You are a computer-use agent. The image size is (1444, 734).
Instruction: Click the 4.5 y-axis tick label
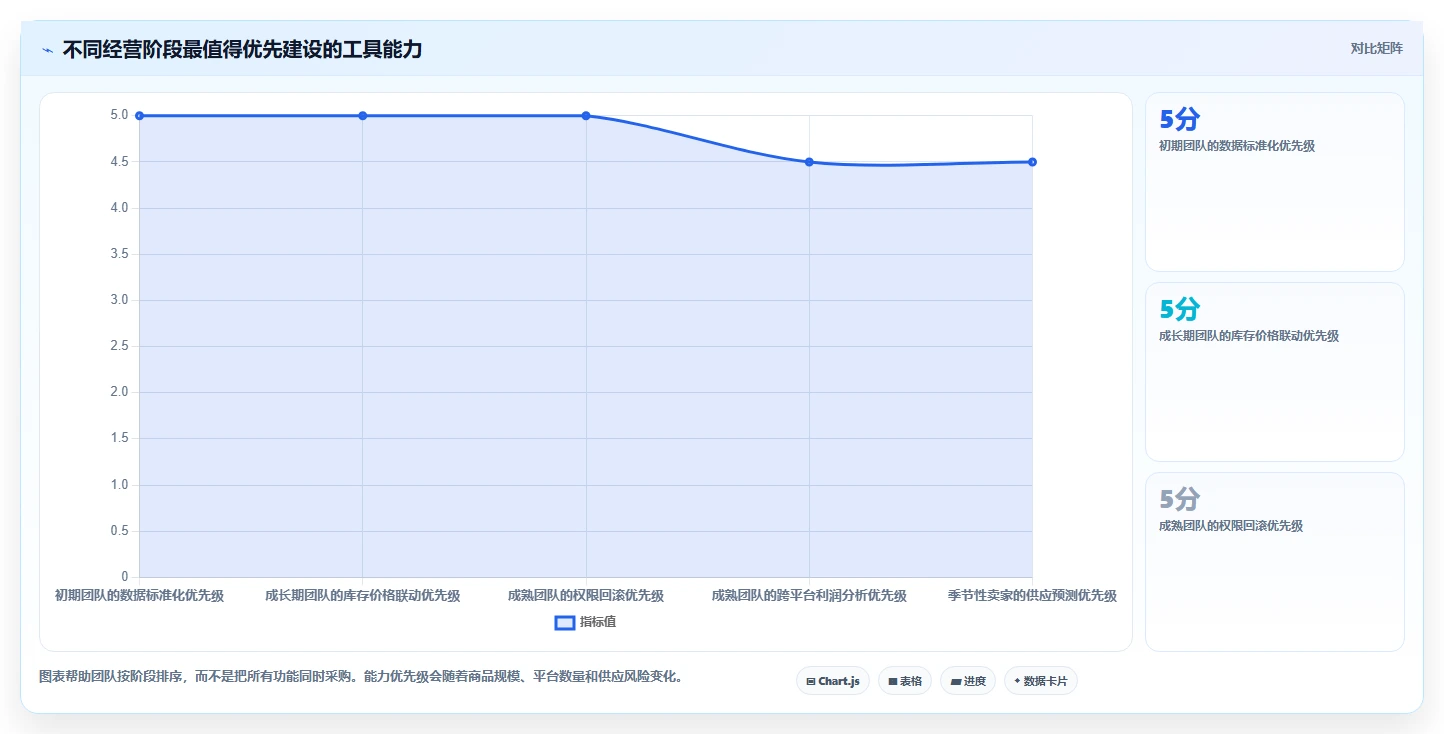[x=119, y=162]
